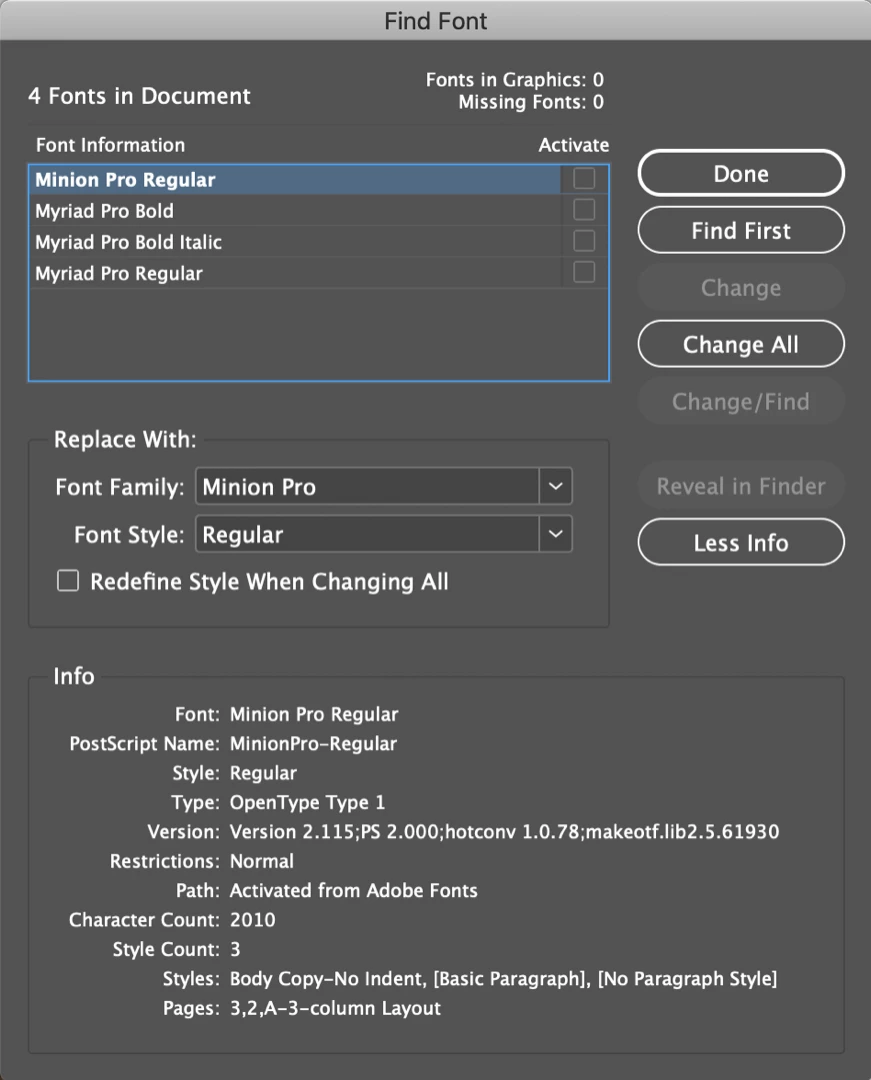Click the dimmed Change/Find button
Image resolution: width=871 pixels, height=1080 pixels.
[741, 401]
